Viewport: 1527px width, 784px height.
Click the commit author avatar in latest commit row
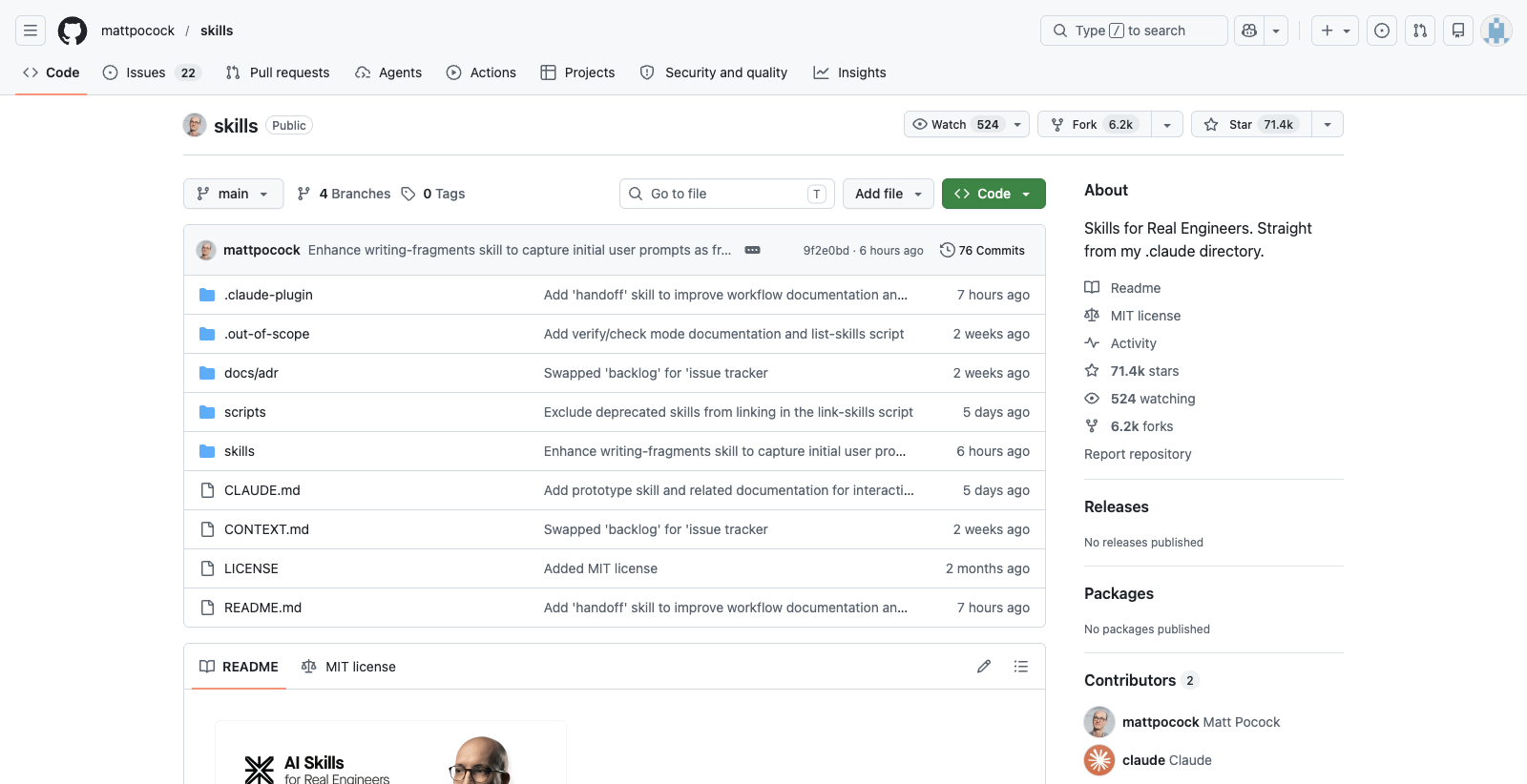206,250
